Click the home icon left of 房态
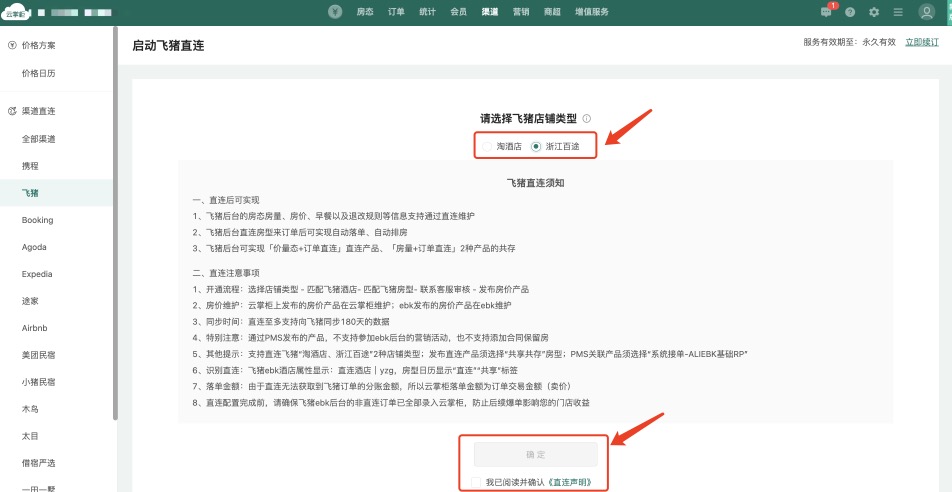The image size is (952, 492). coord(335,12)
